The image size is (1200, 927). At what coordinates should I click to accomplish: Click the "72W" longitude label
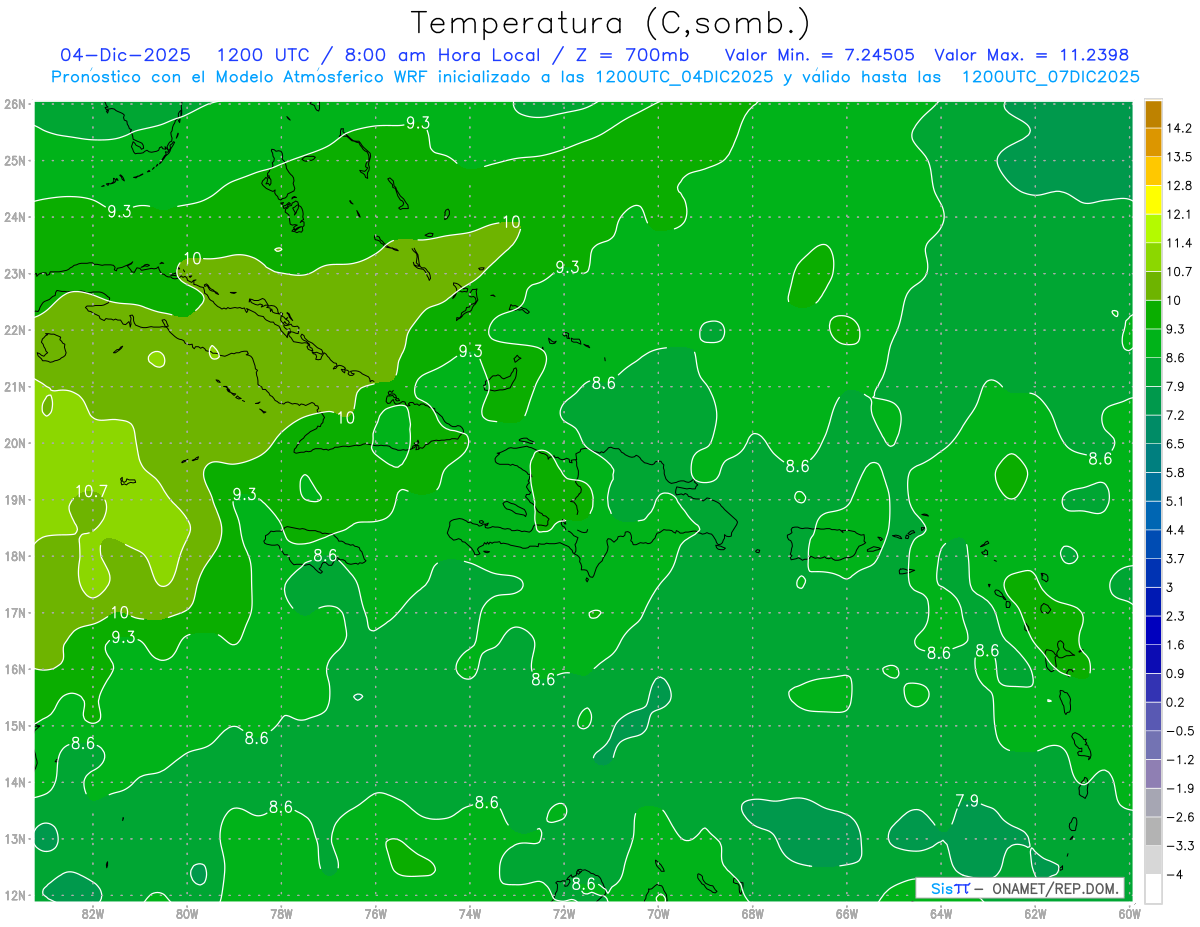pyautogui.click(x=564, y=914)
